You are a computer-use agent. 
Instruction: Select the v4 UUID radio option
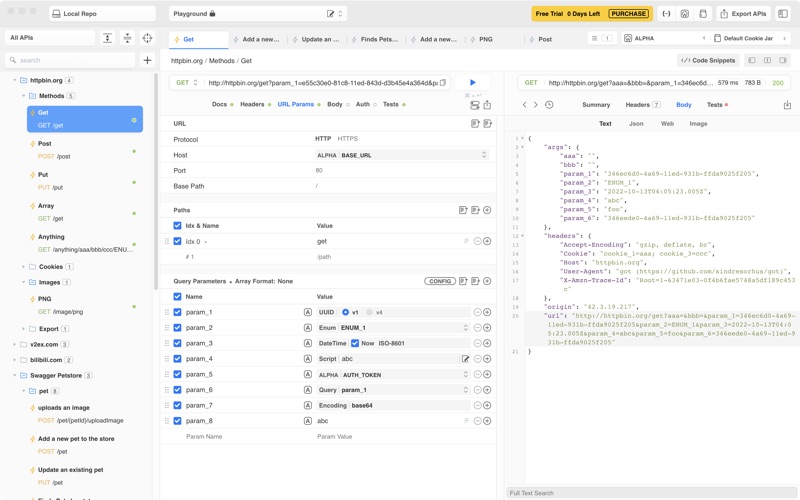(x=369, y=312)
